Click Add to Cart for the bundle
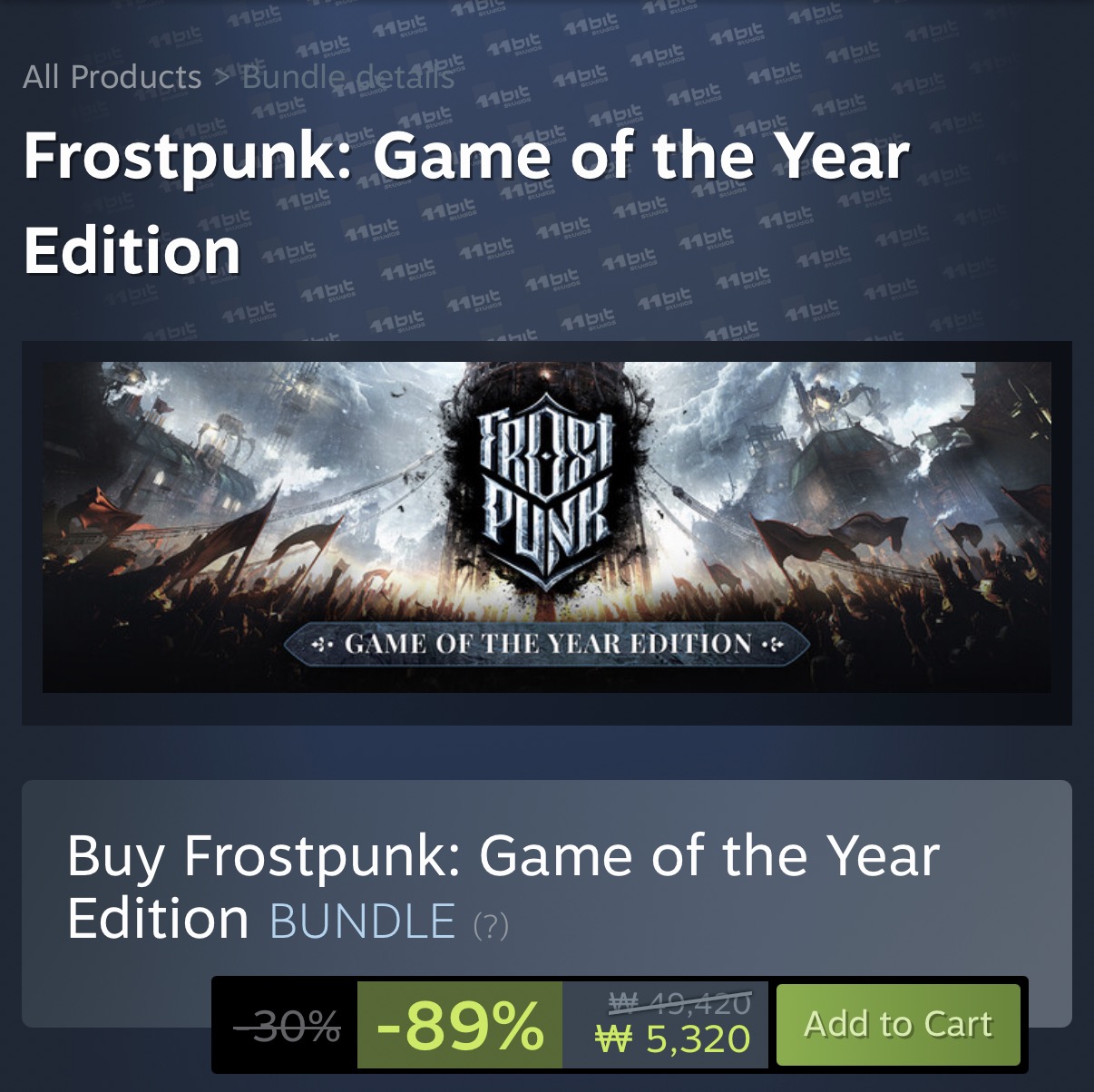 (x=897, y=1023)
